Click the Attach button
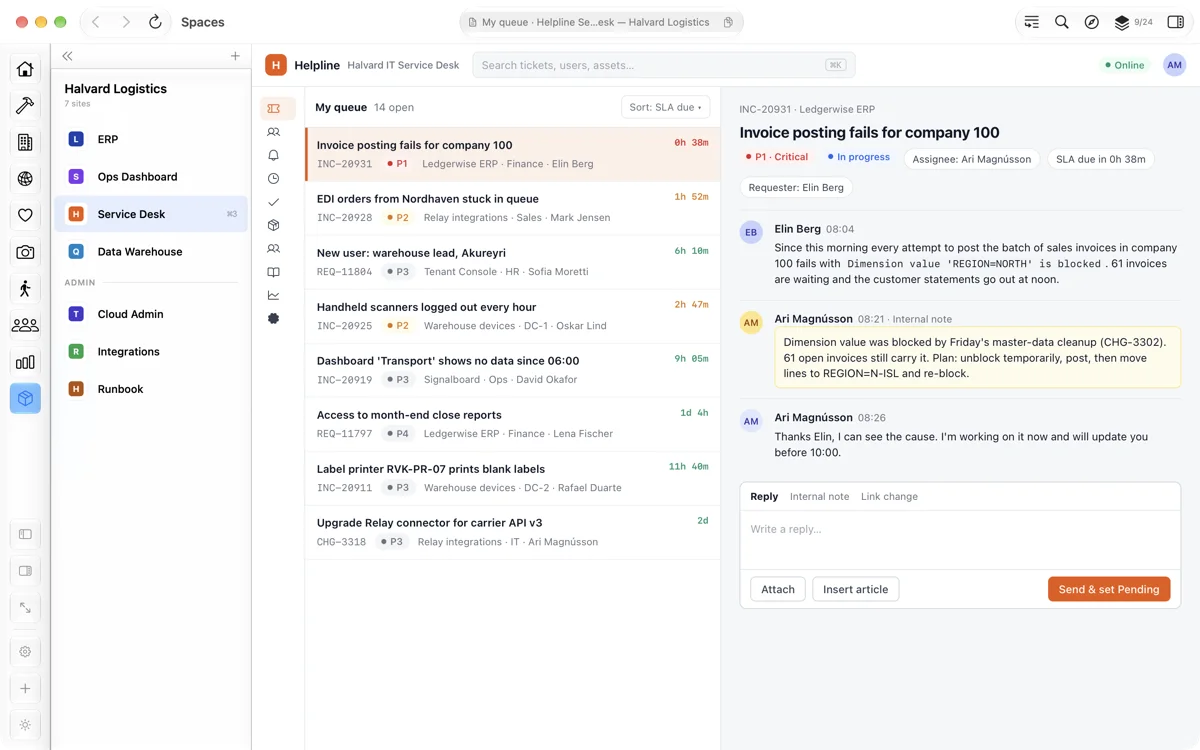 (x=778, y=589)
